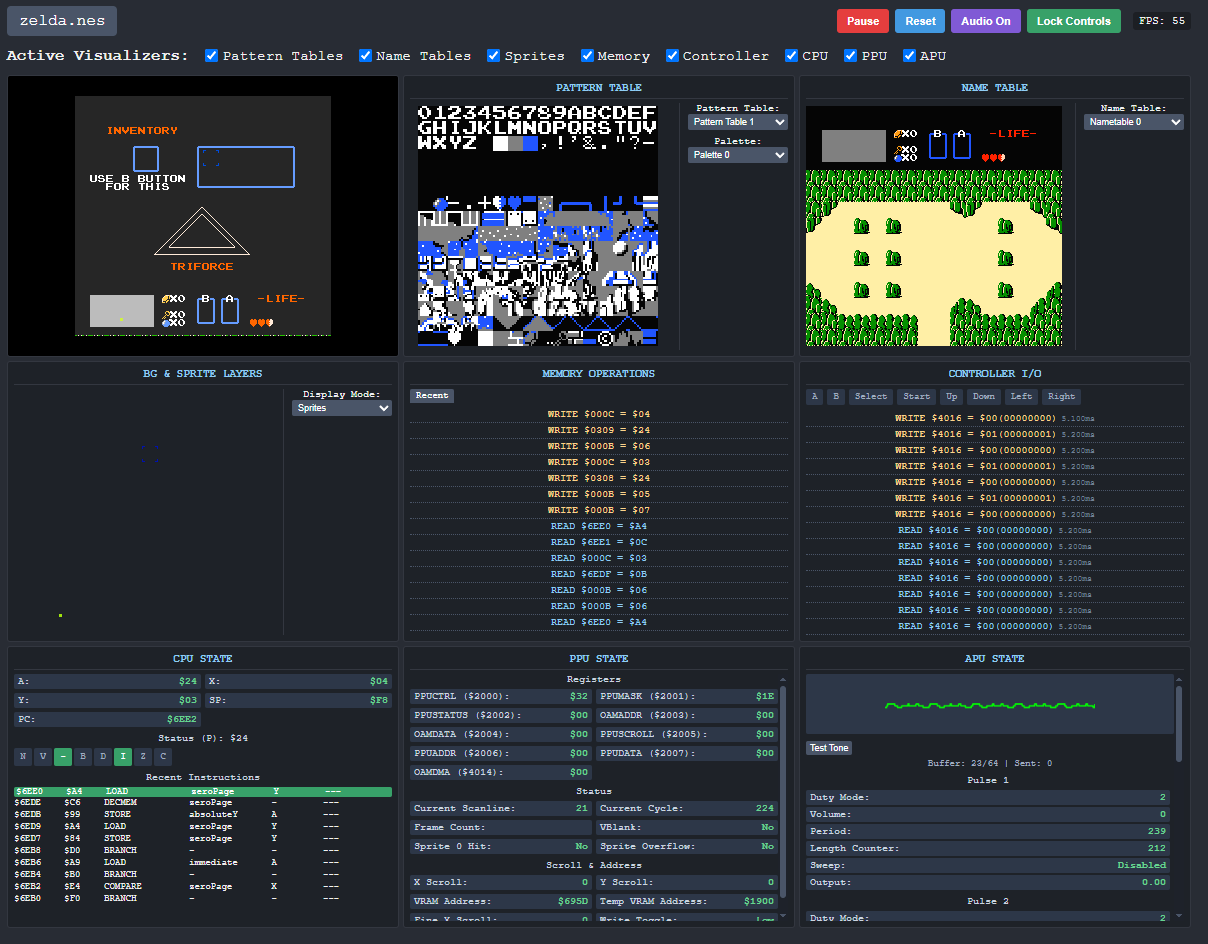Uncheck the PPU visualizer checkbox
The height and width of the screenshot is (944, 1208).
pos(850,55)
